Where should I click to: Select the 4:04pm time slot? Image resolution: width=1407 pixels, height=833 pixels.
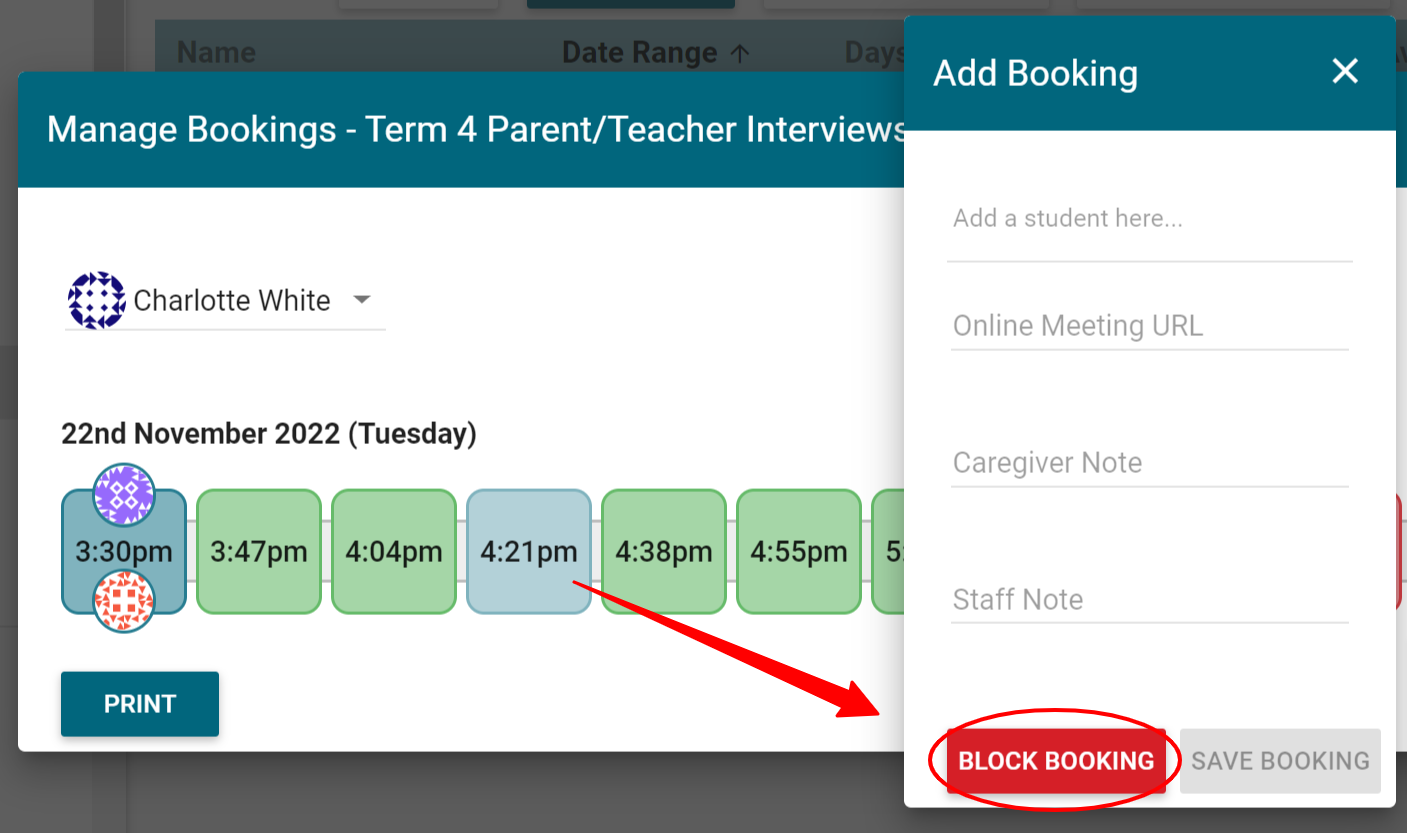tap(393, 551)
